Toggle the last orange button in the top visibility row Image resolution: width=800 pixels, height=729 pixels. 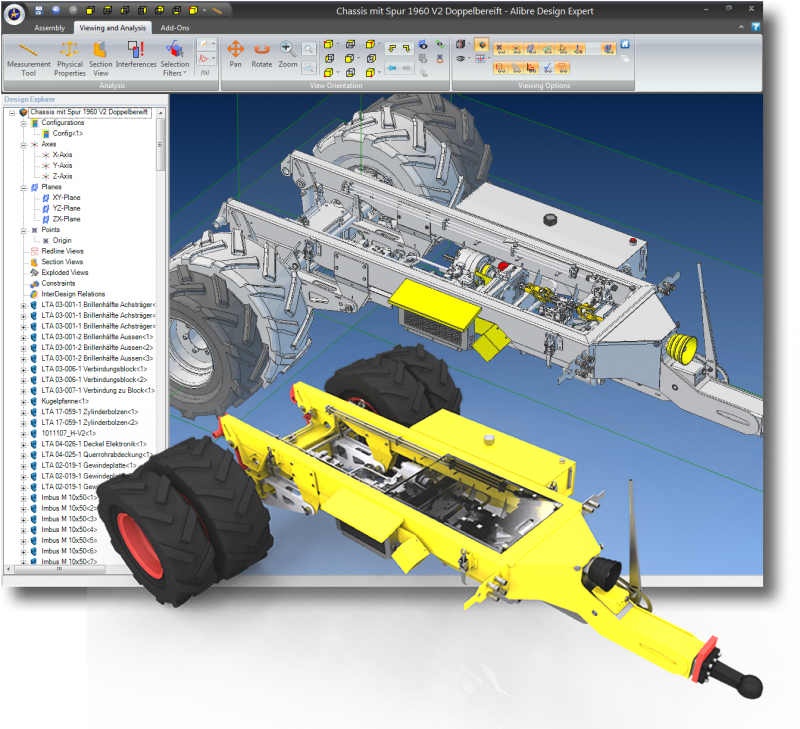[608, 49]
